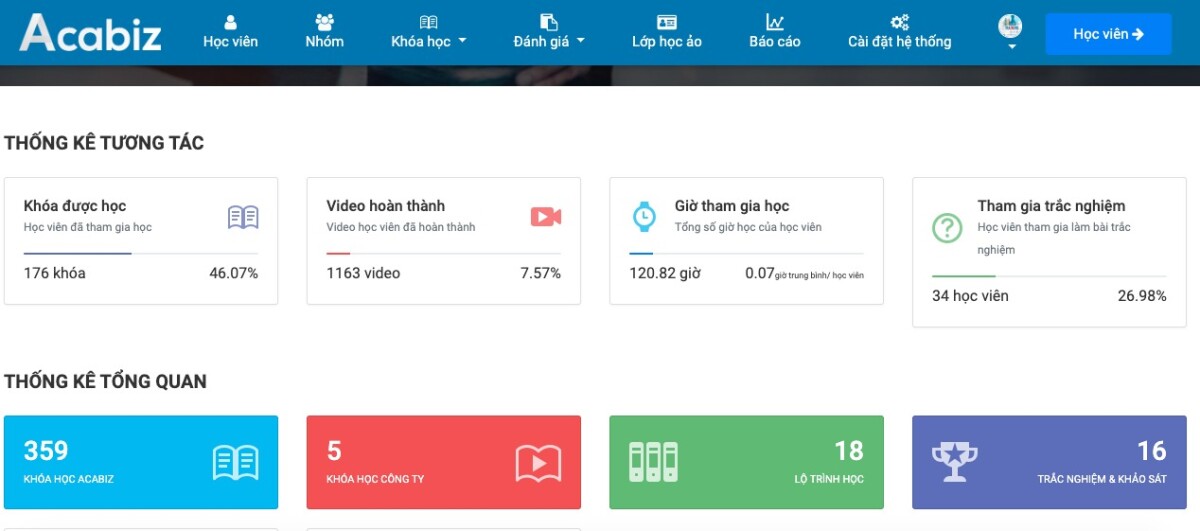Image resolution: width=1200 pixels, height=531 pixels.
Task: Select the Đánh giá menu
Action: point(549,32)
